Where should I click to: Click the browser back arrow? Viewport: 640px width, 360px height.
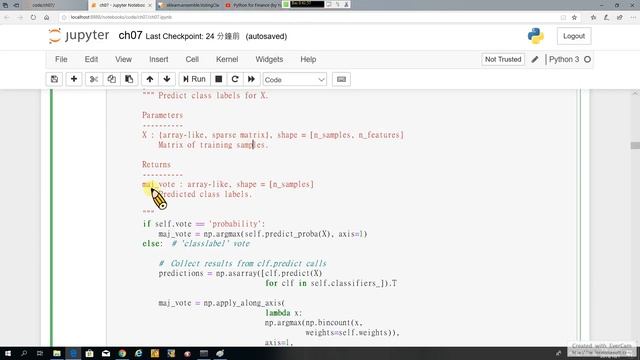7,17
